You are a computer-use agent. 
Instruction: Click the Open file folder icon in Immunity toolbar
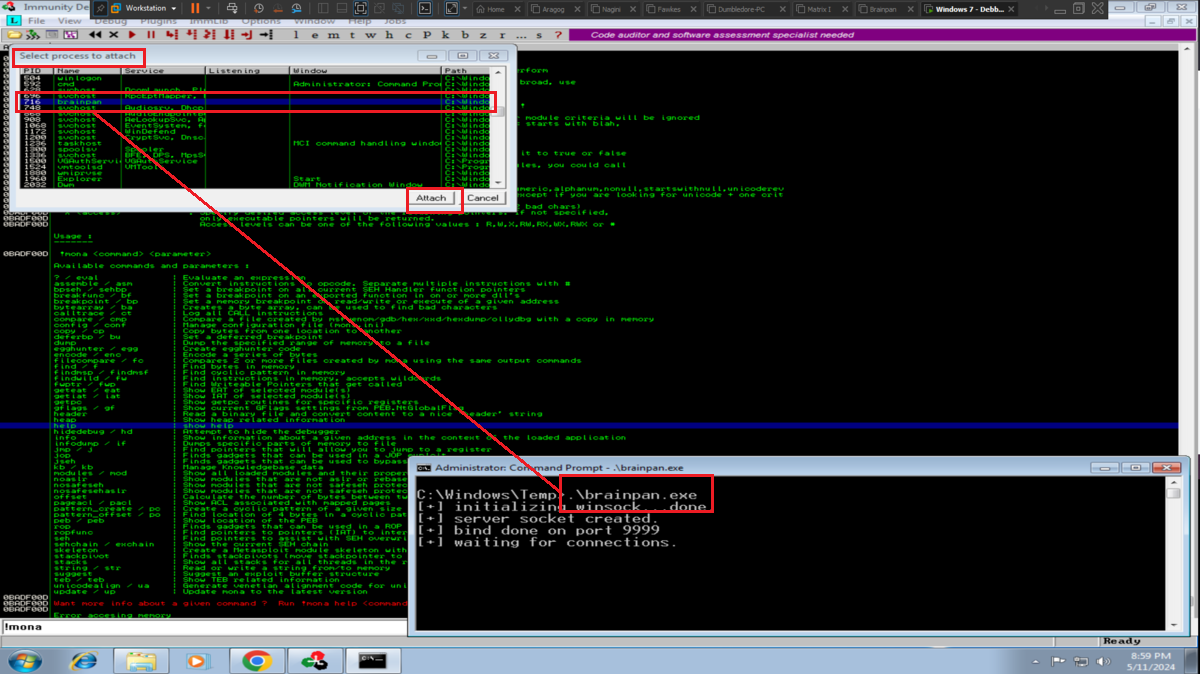pyautogui.click(x=14, y=35)
